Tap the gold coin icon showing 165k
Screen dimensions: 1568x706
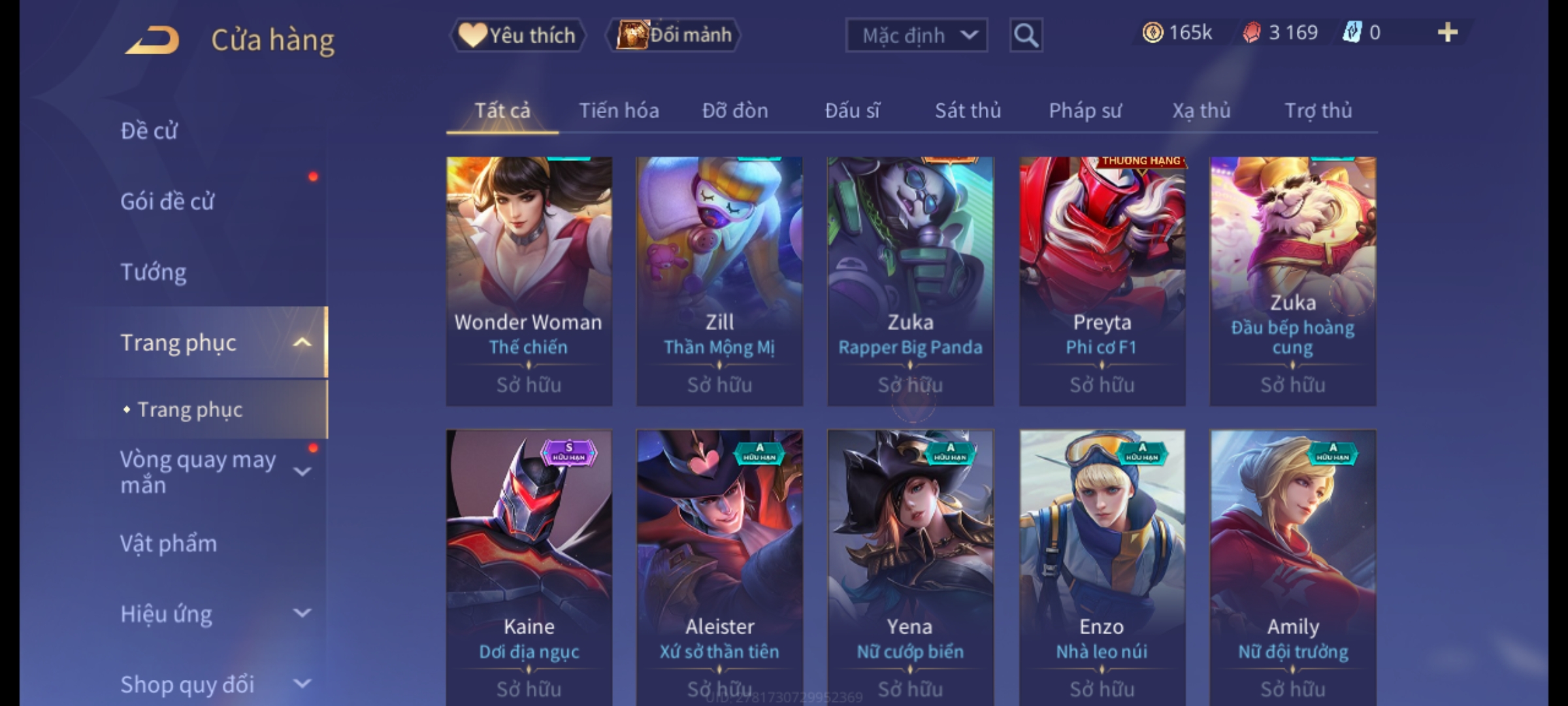1152,33
